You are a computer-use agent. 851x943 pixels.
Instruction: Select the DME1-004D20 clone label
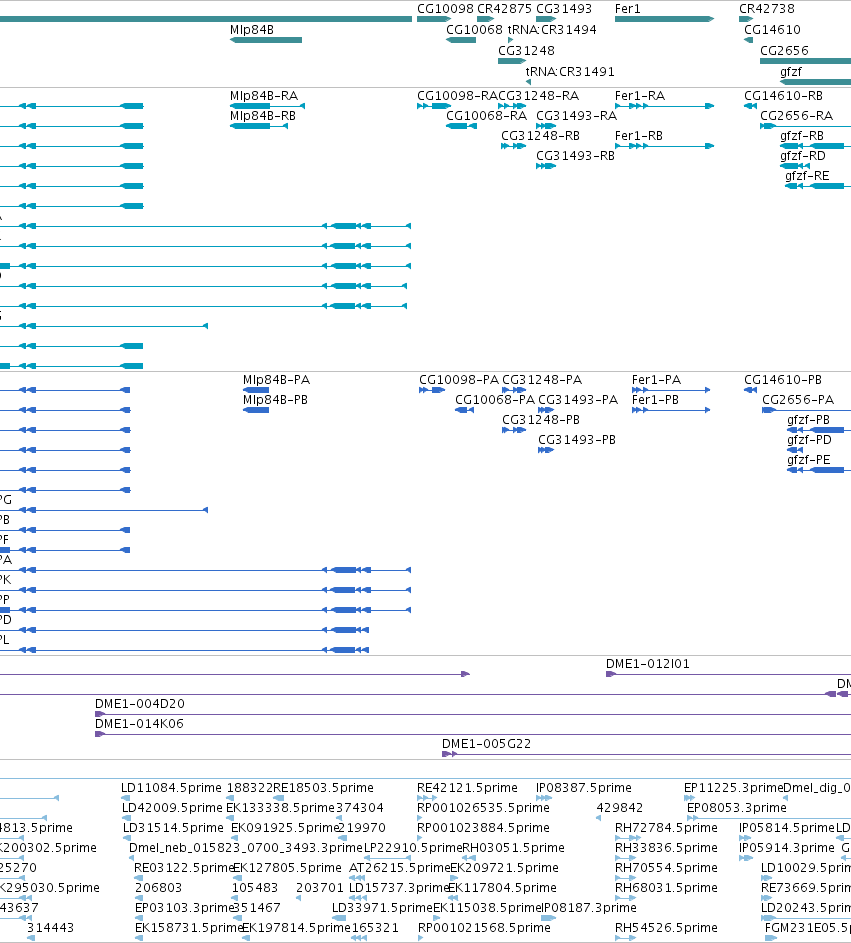point(140,703)
